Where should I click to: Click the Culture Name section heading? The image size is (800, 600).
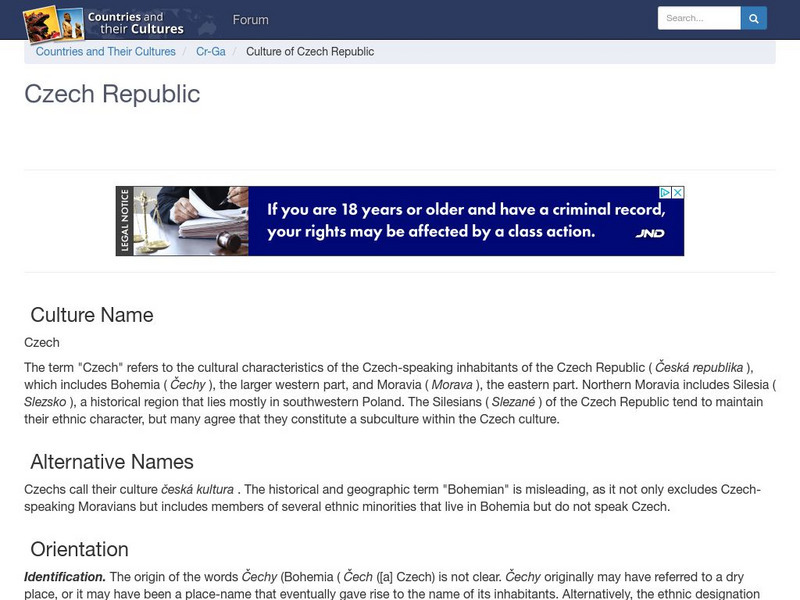pos(92,313)
